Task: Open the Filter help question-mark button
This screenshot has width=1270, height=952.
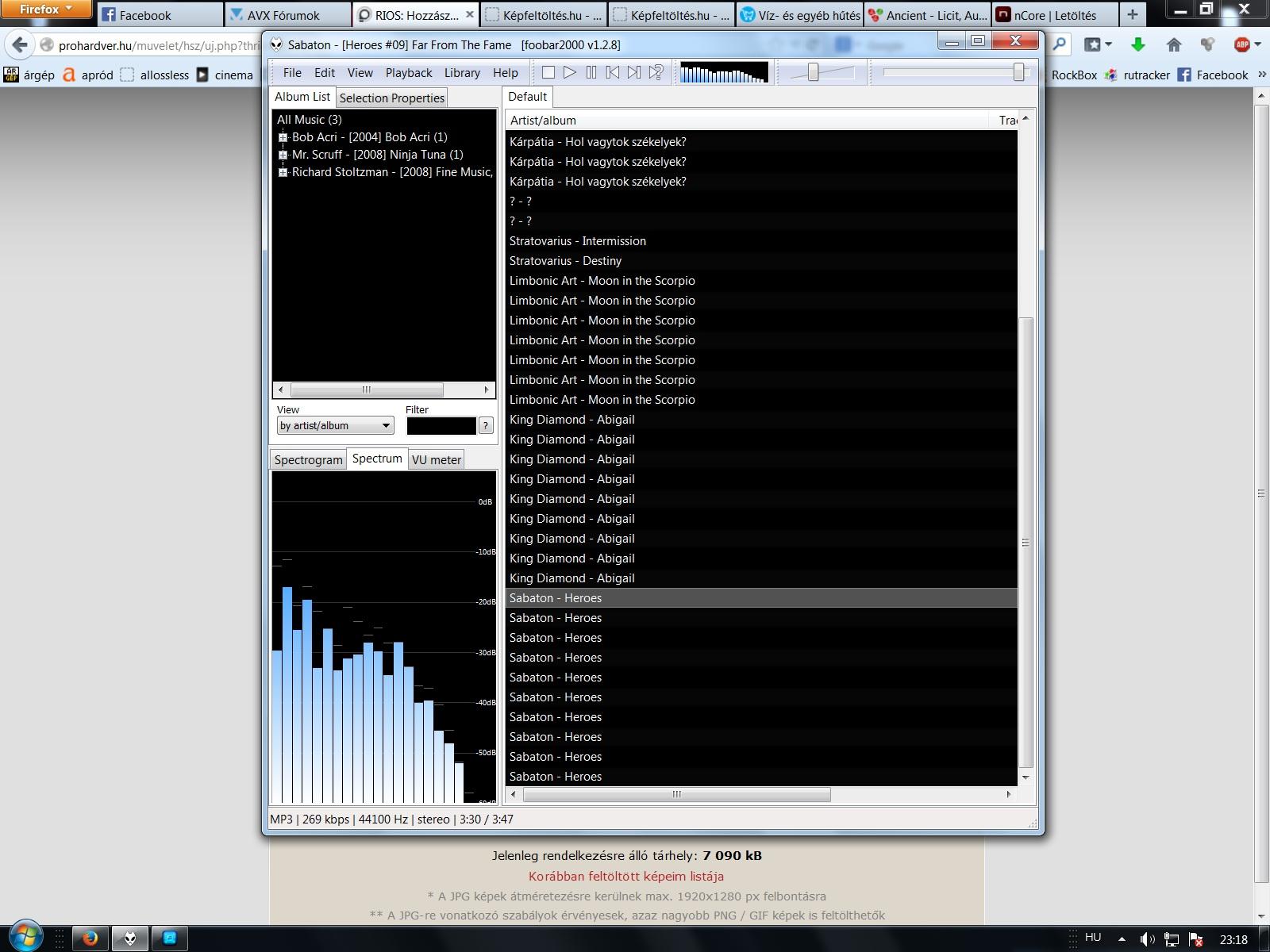Action: click(x=486, y=426)
